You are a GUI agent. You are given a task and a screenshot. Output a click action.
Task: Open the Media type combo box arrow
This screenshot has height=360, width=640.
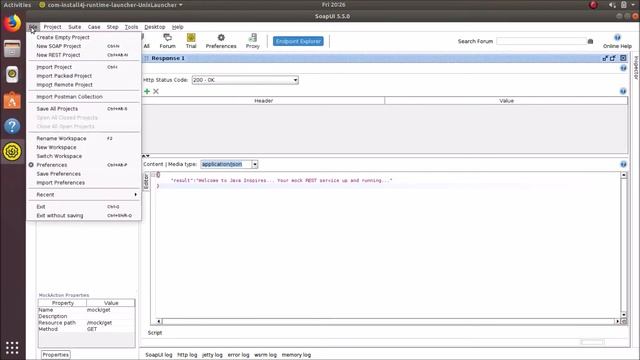point(255,164)
